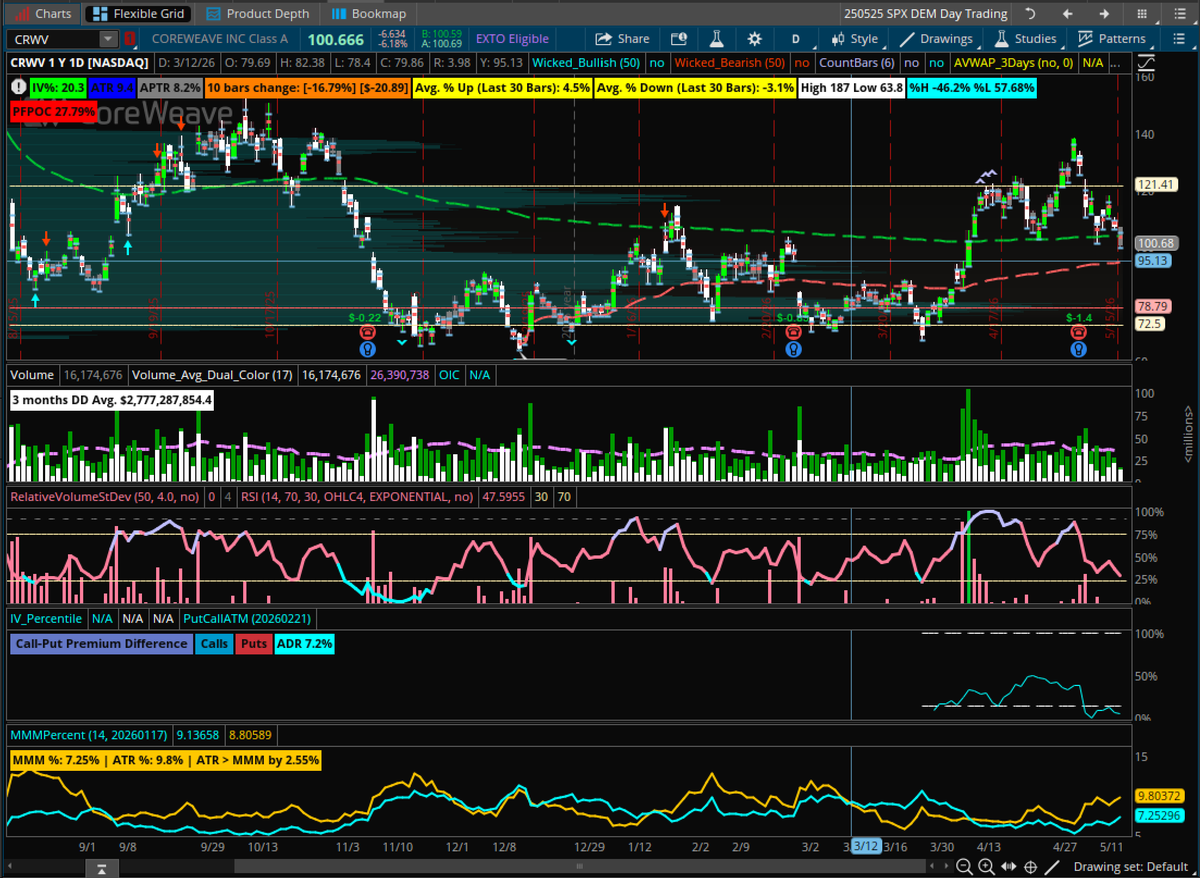Click the RSI (14, 70, 30, OHLC4, EXPONENTIAL, no) label
The width and height of the screenshot is (1200, 878).
point(356,495)
